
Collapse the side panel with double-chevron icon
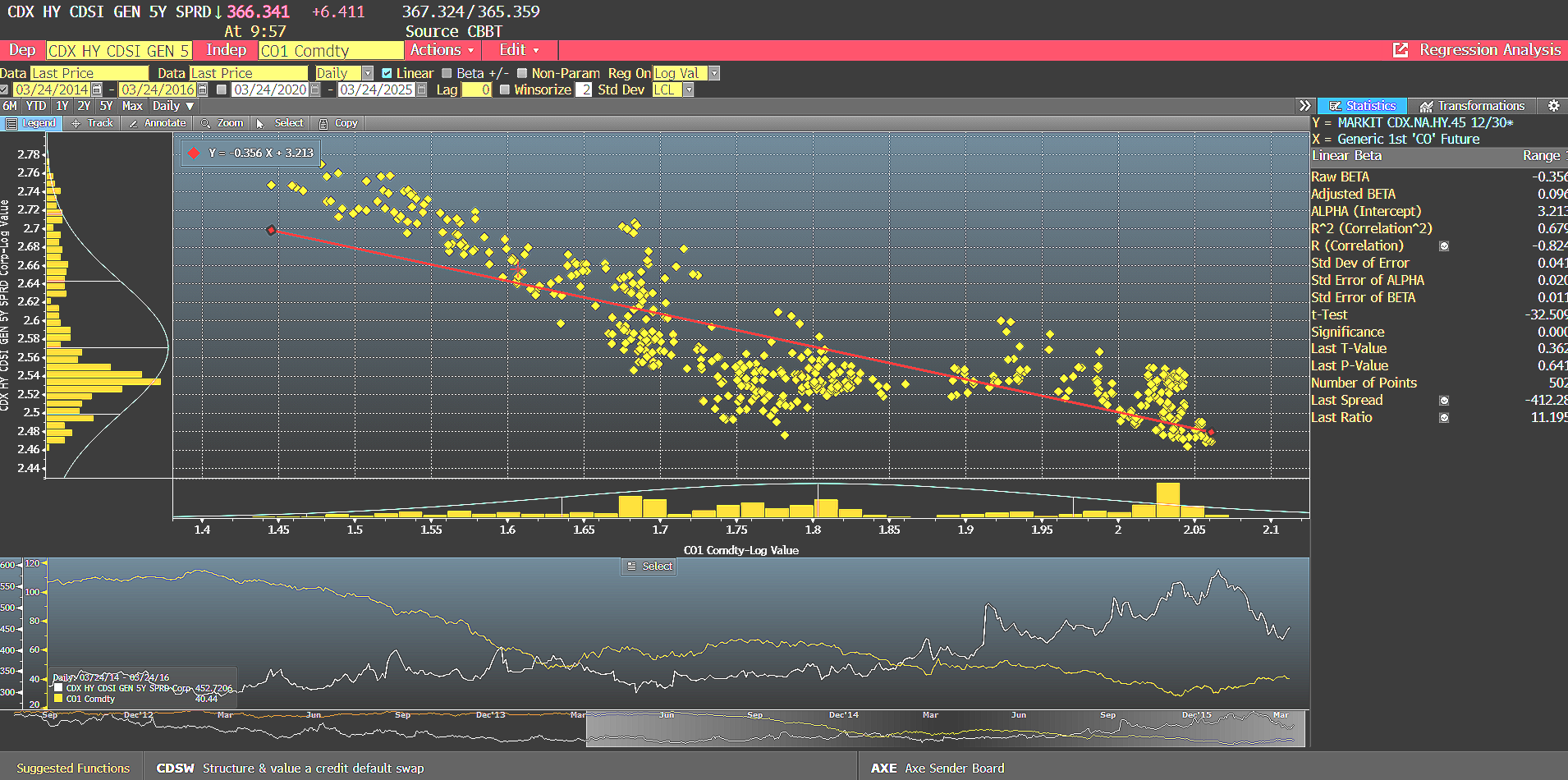coord(1305,106)
